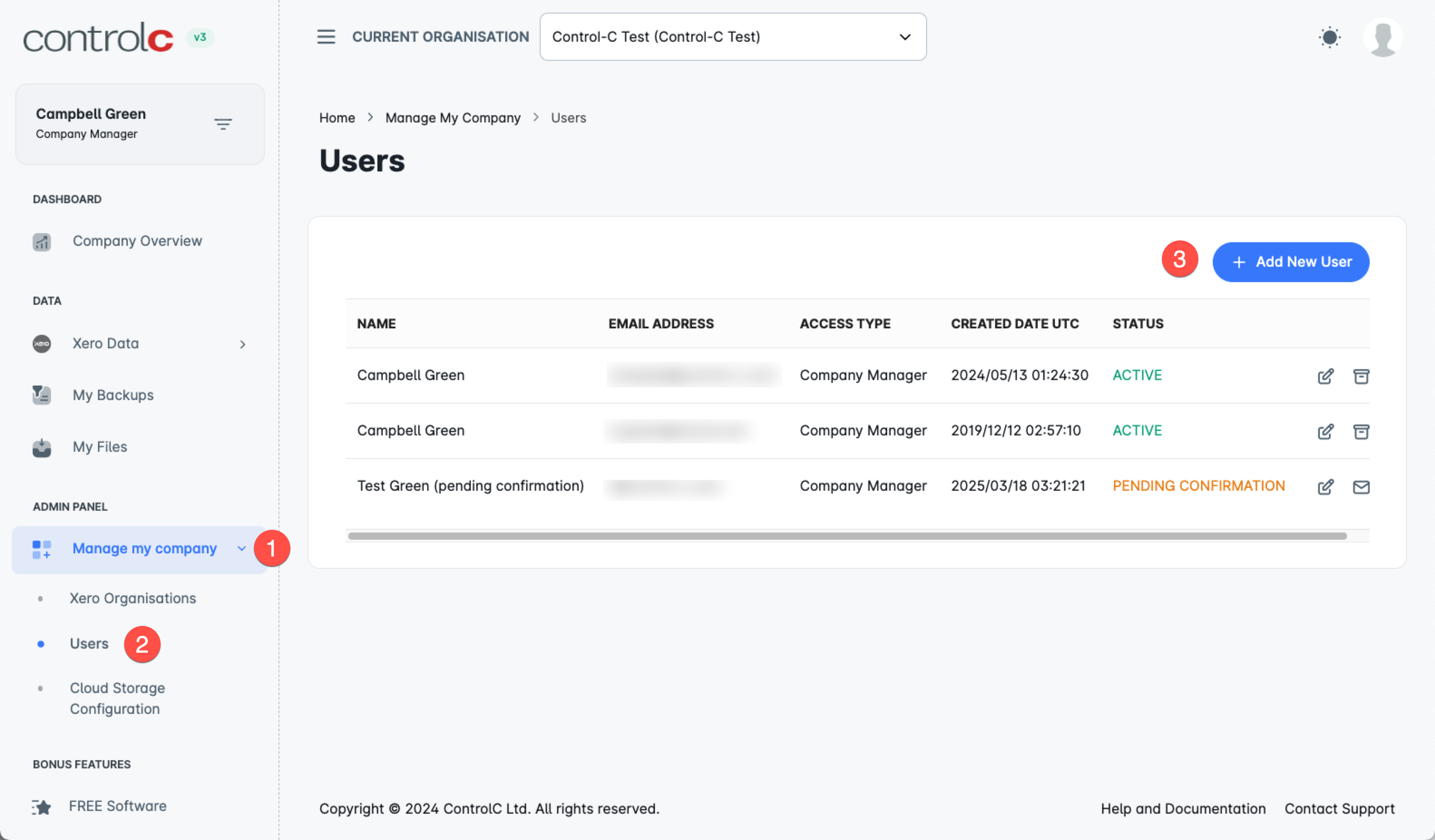Click the ACTIVE status in 2024/05/13 row
Image resolution: width=1435 pixels, height=840 pixels.
(1137, 375)
